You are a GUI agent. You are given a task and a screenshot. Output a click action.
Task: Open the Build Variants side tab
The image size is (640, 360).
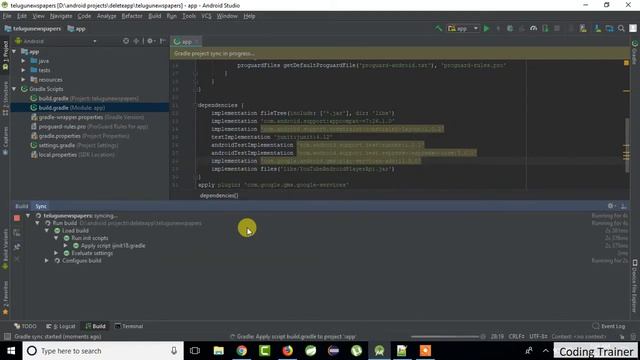point(5,248)
